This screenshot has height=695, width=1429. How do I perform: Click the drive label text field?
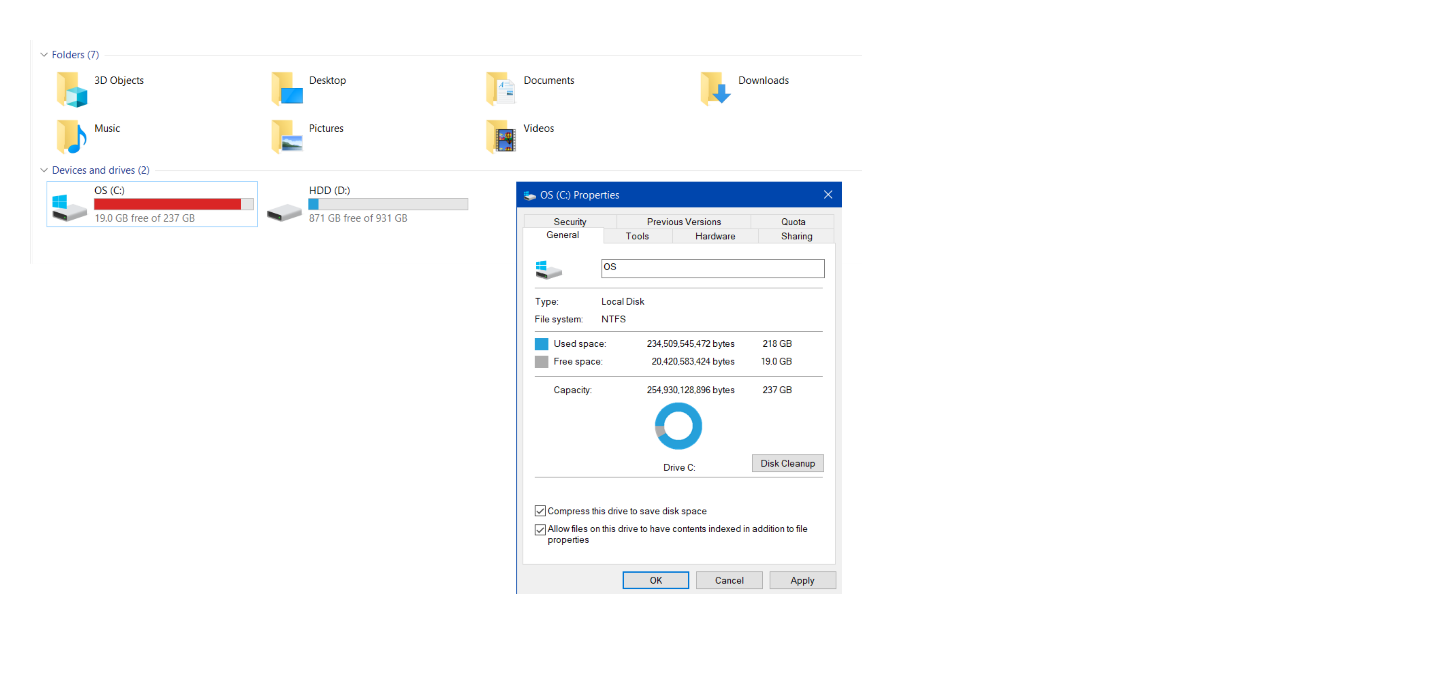[712, 268]
